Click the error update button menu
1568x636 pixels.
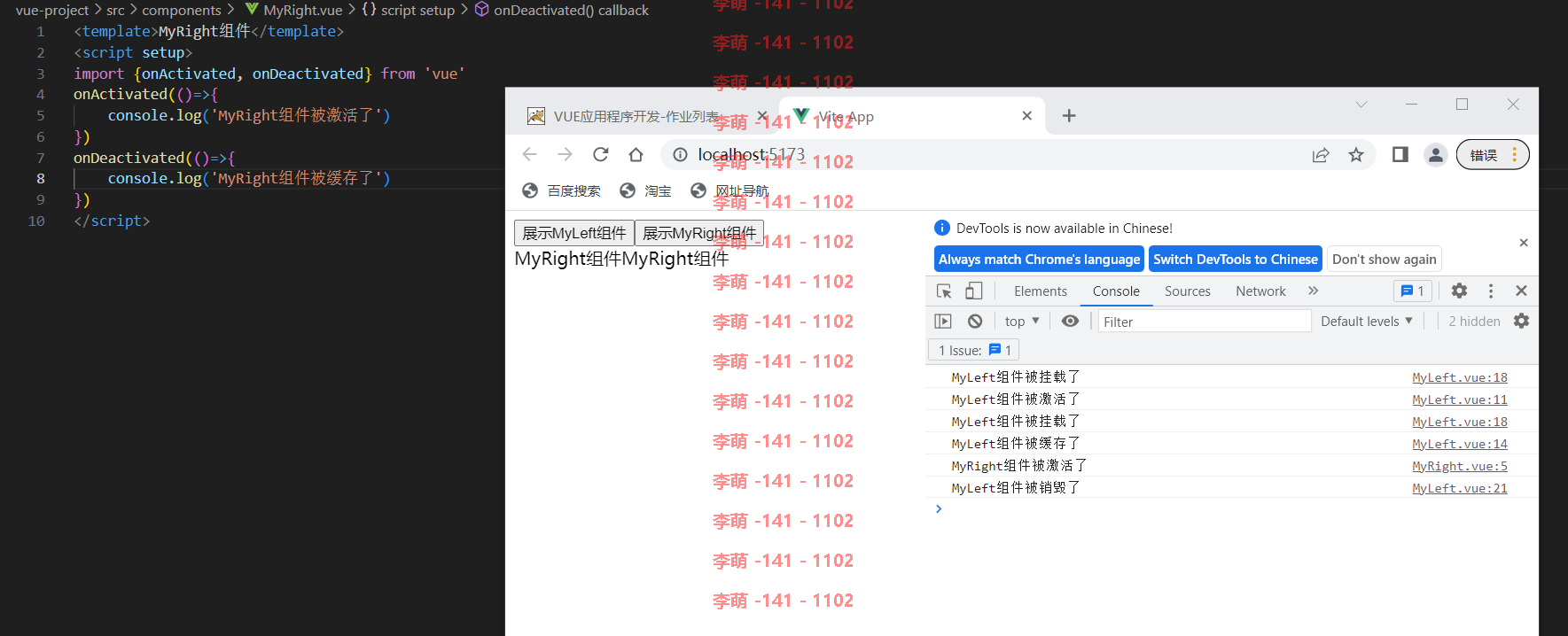coord(1493,155)
